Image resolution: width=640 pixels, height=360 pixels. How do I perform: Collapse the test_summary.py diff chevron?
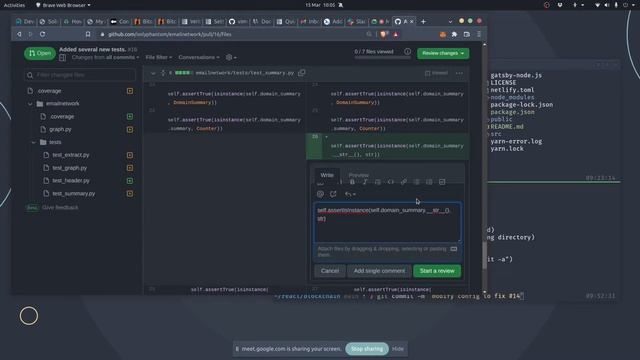[x=153, y=73]
